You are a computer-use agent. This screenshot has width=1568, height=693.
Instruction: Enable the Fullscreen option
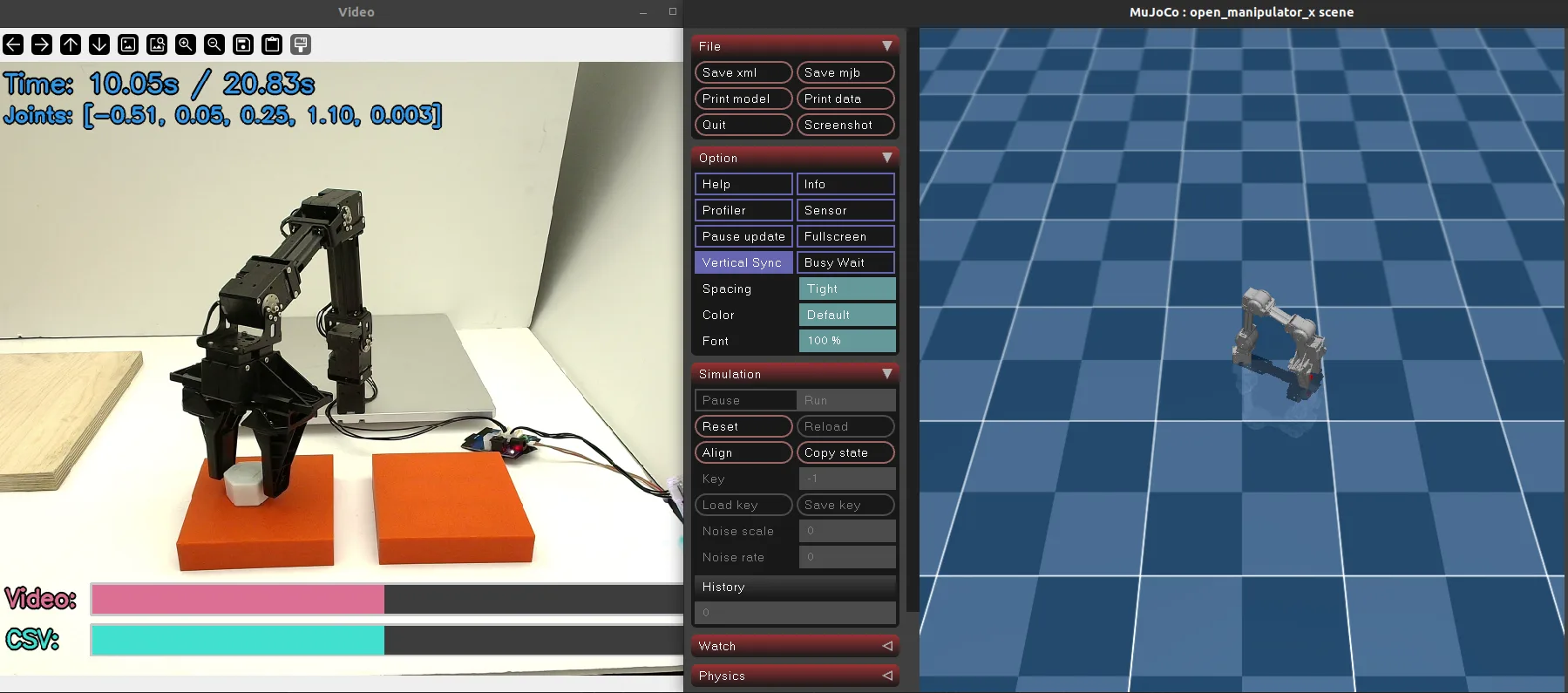845,236
